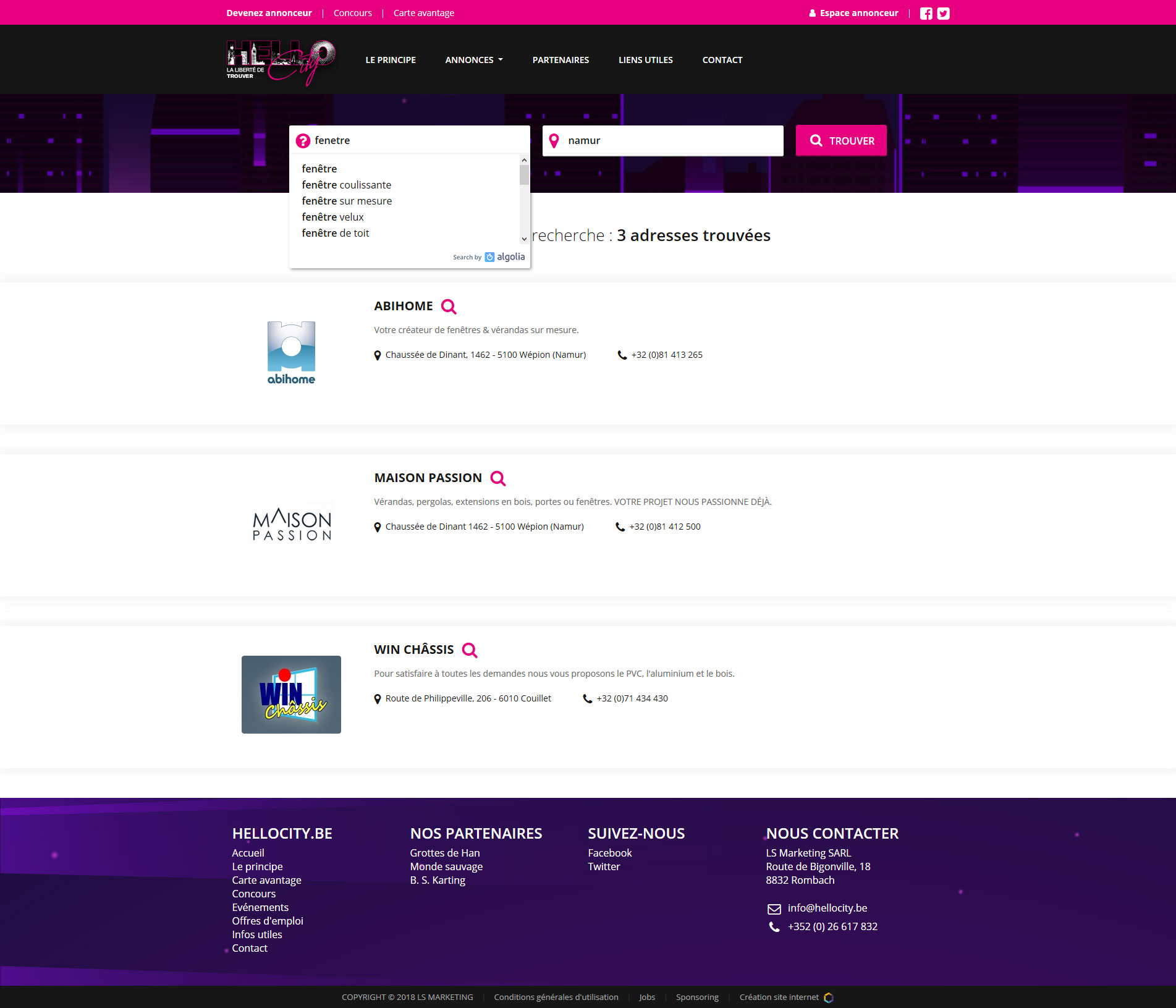Click the magnifier icon next to WIN CHÂSSIS
Viewport: 1176px width, 1008px height.
click(x=470, y=650)
